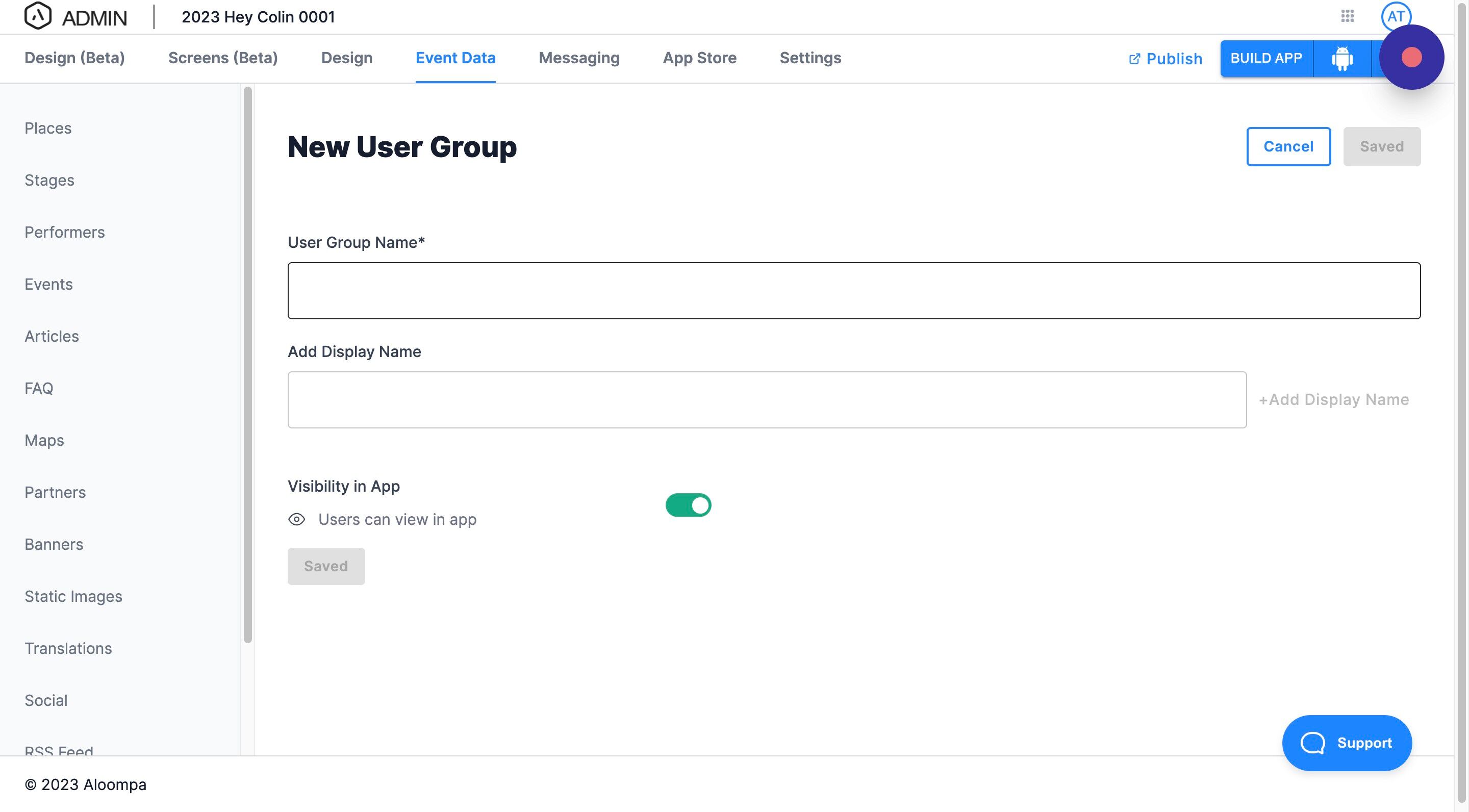The image size is (1469, 812).
Task: Go to the App Store tab
Action: 699,58
